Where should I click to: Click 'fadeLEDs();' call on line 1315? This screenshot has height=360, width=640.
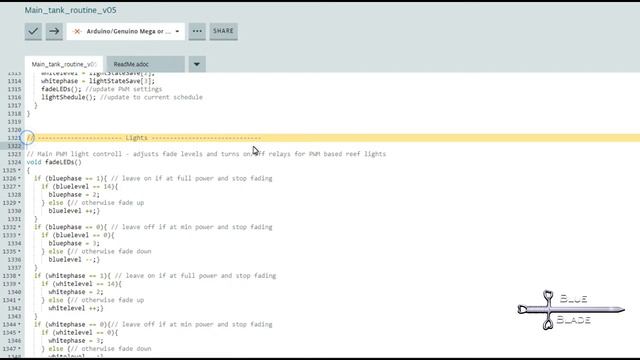[61, 89]
